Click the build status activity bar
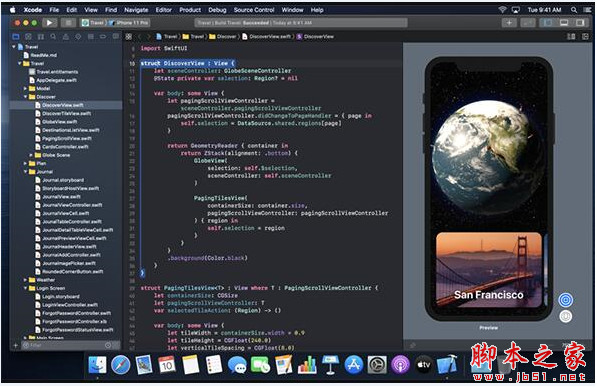The width and height of the screenshot is (597, 388). [x=301, y=23]
